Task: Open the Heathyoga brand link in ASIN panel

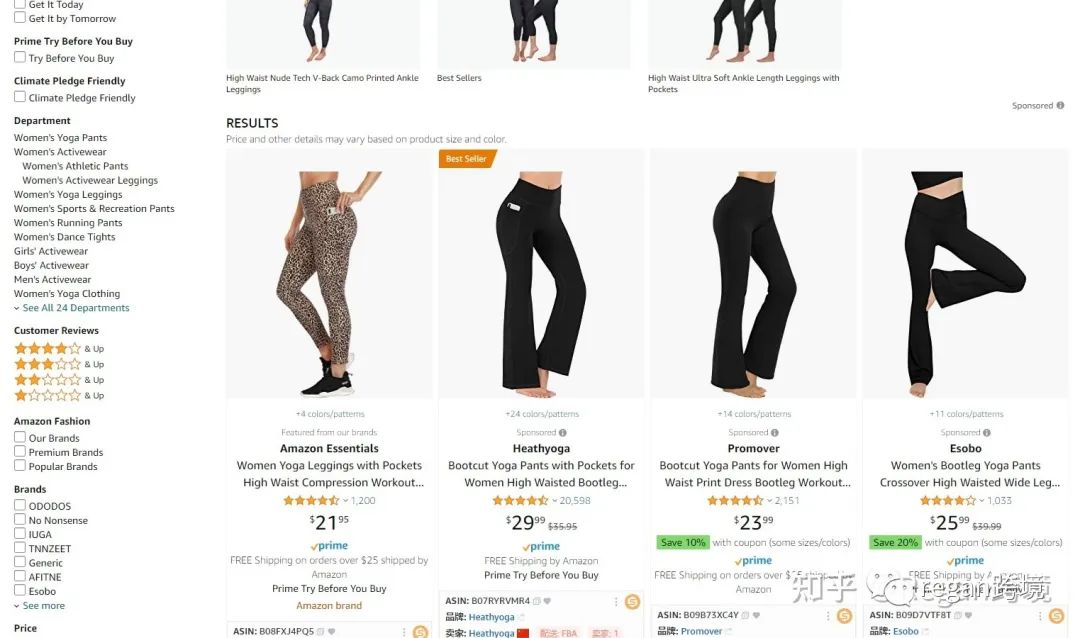Action: point(491,617)
